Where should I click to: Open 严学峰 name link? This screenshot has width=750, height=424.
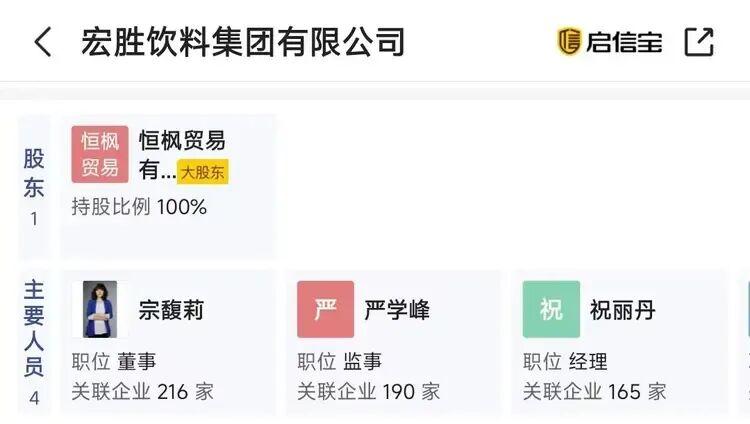[397, 310]
